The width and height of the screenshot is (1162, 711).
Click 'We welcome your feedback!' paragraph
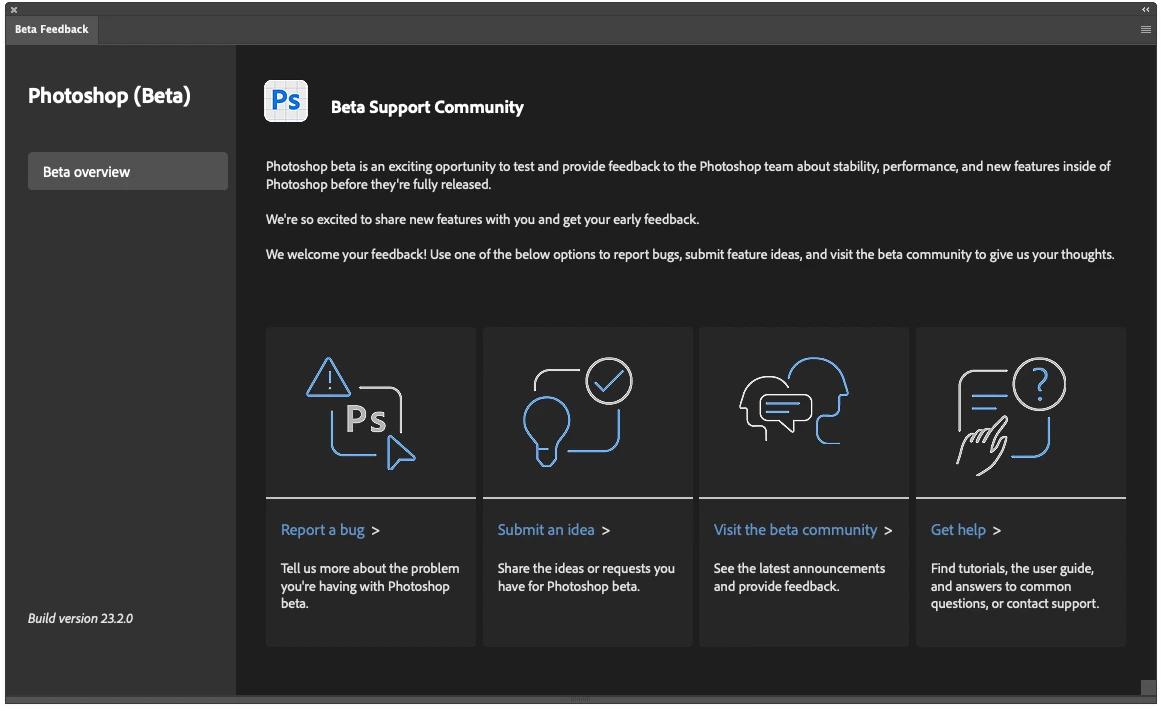coord(689,254)
